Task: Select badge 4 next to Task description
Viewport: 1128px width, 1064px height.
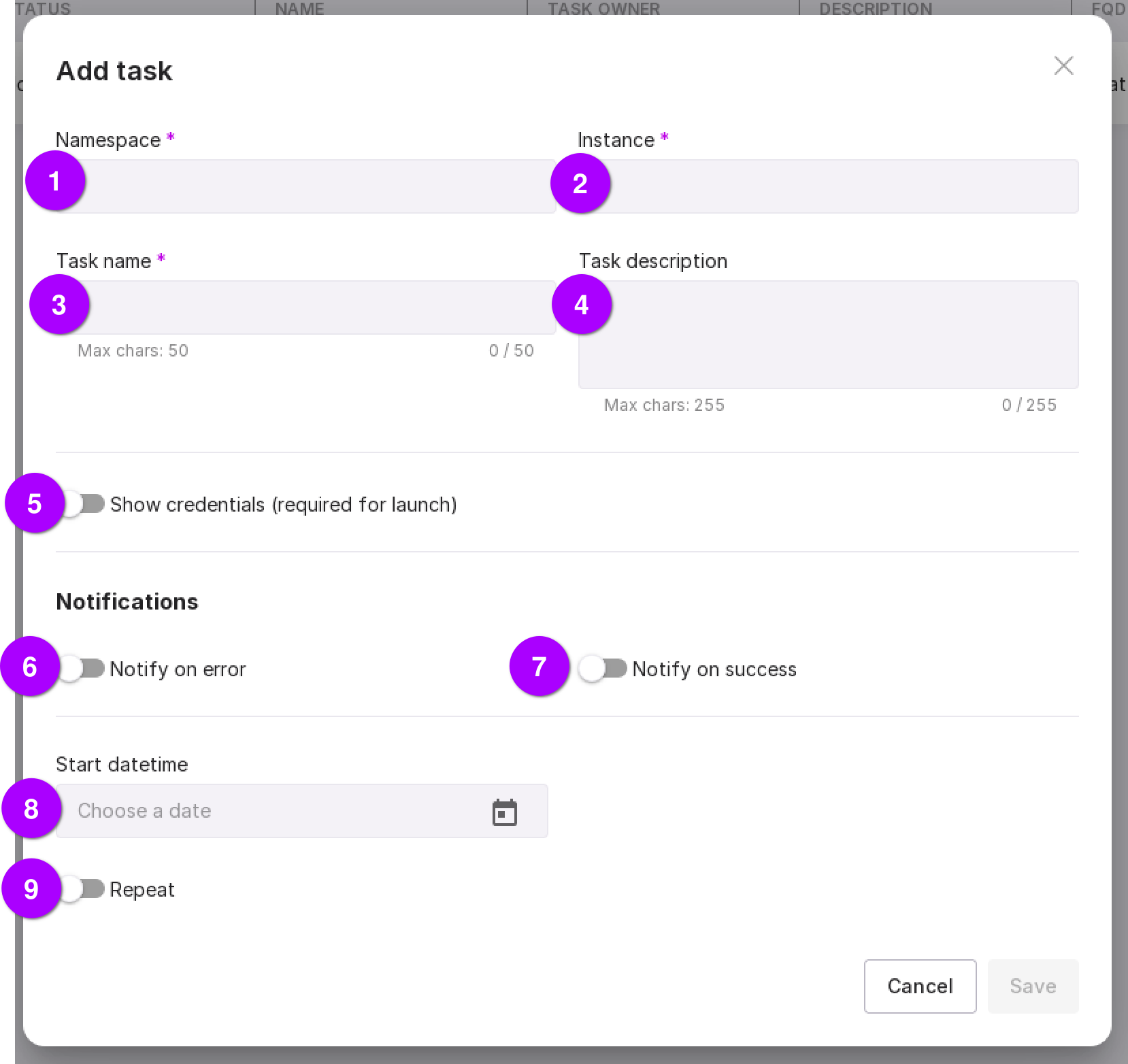Action: (582, 305)
